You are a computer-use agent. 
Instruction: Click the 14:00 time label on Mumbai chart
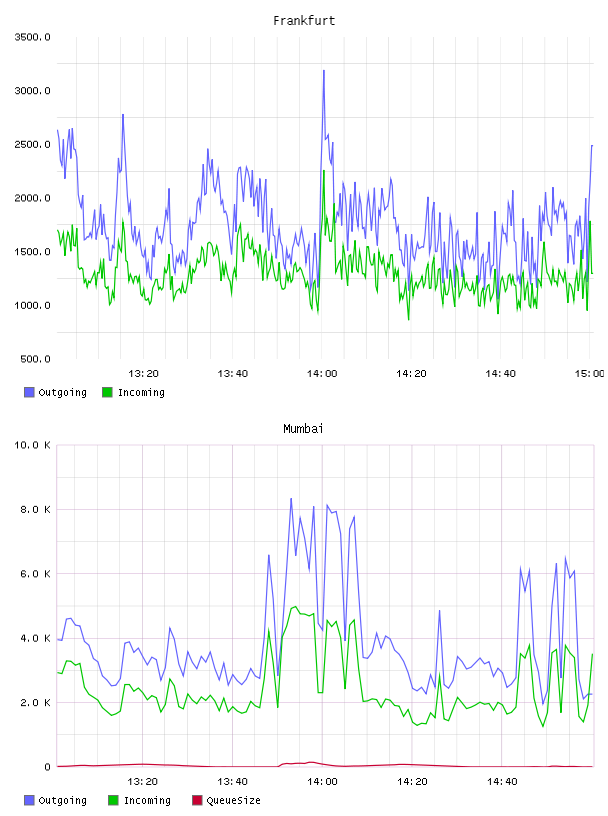pyautogui.click(x=322, y=782)
